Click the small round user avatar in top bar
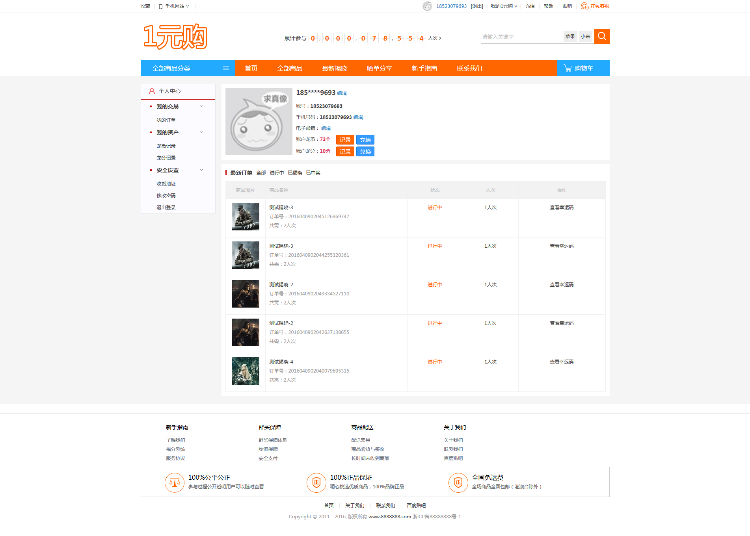Image resolution: width=750 pixels, height=536 pixels. click(x=427, y=6)
